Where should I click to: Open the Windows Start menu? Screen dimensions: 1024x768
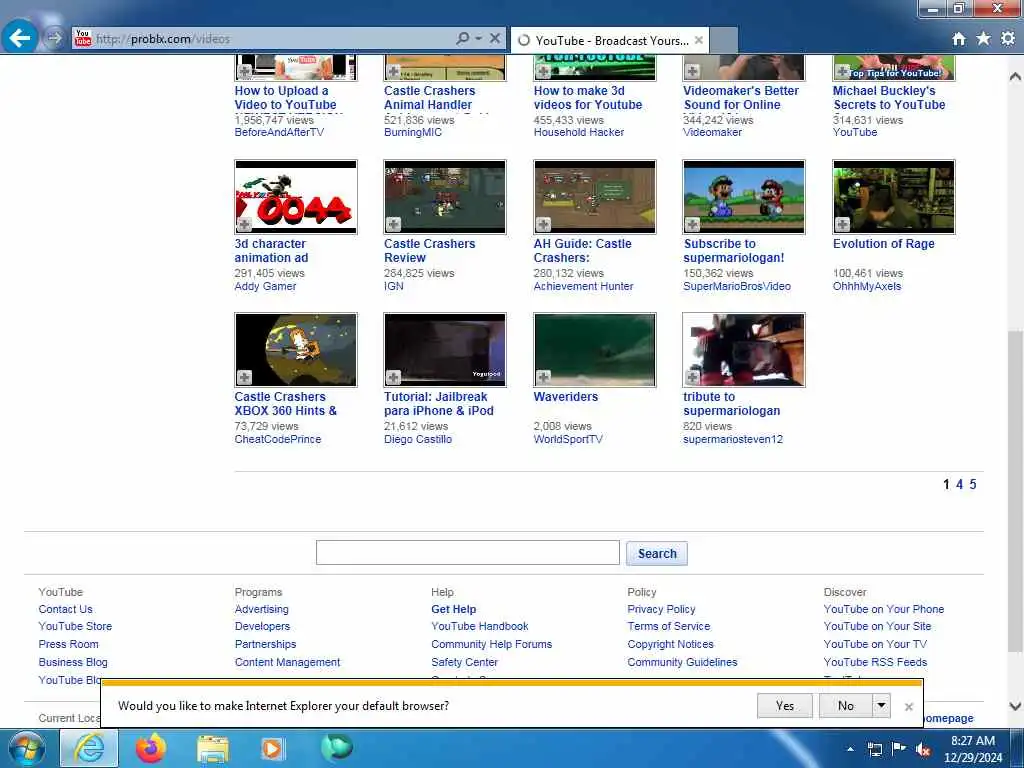[x=26, y=748]
